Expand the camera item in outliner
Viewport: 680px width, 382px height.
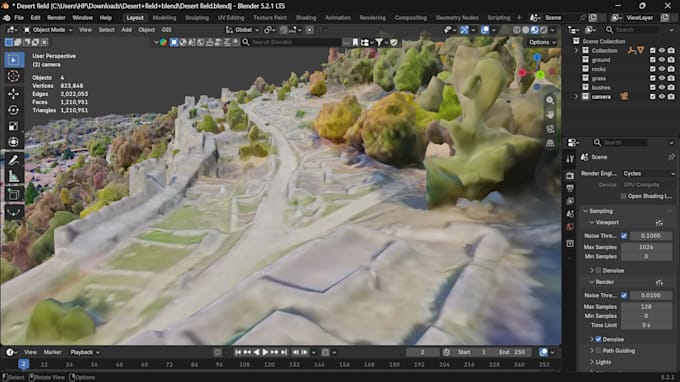click(x=576, y=97)
